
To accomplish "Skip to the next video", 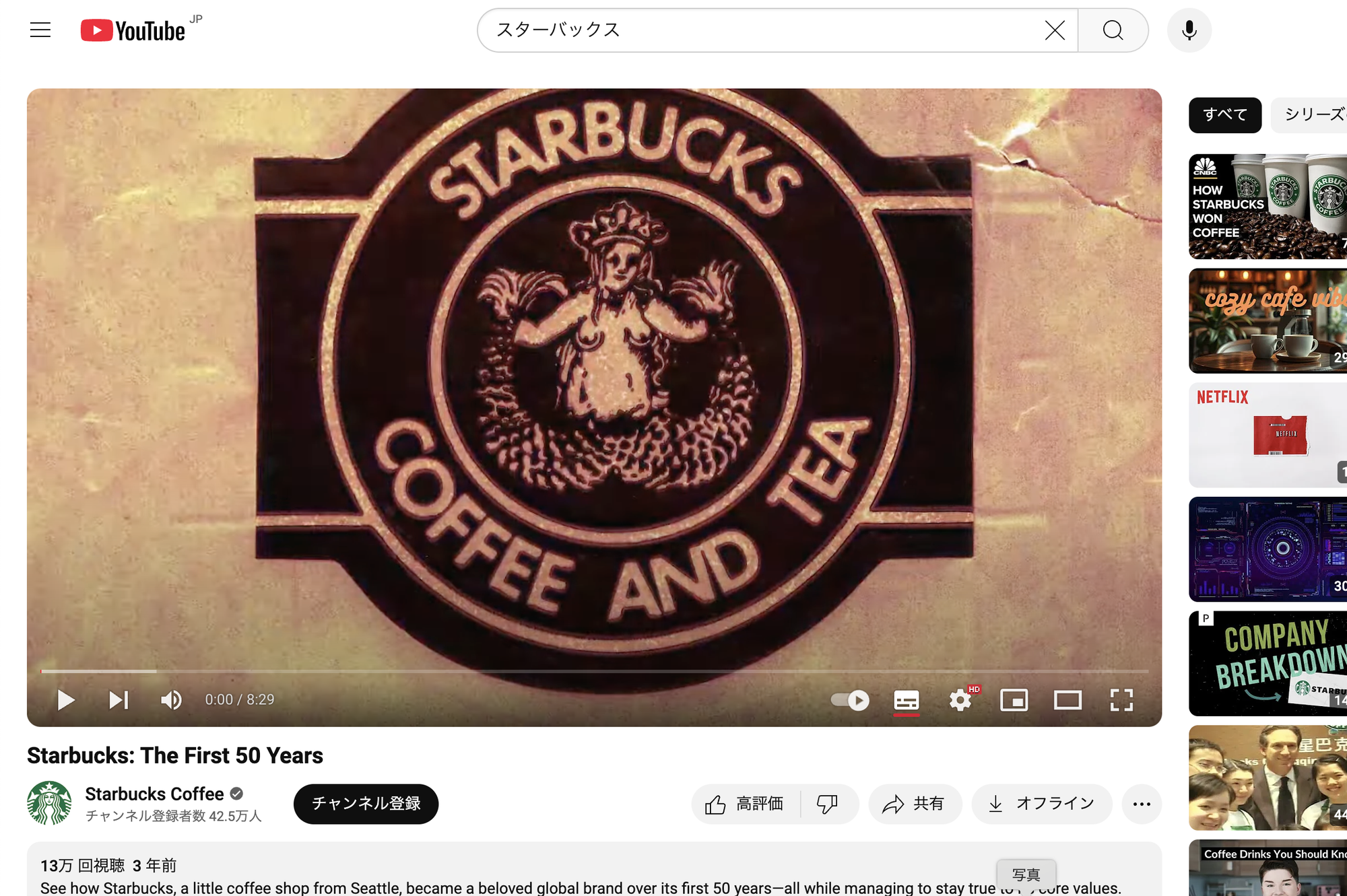I will click(119, 700).
